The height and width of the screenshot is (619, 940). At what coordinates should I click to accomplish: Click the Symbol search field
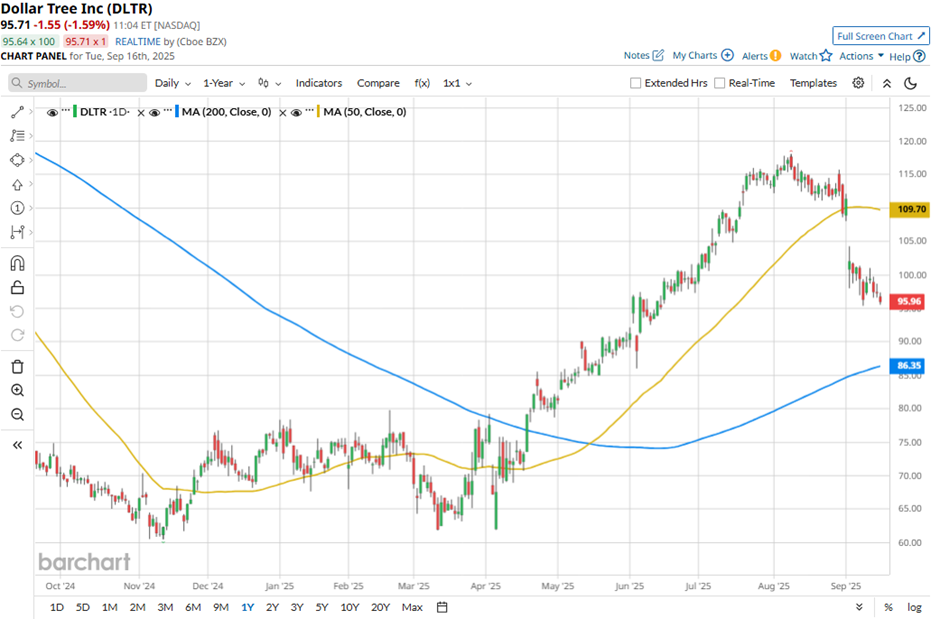click(78, 83)
